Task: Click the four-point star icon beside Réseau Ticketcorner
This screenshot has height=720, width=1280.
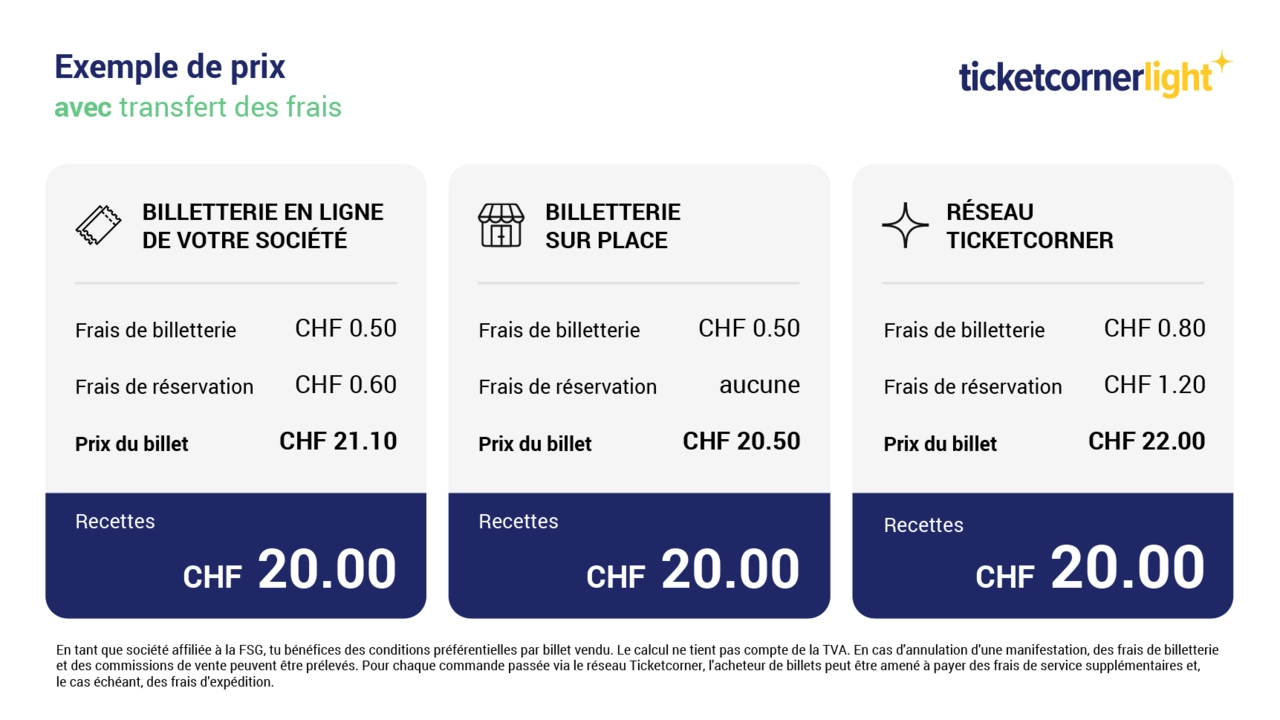Action: (x=905, y=225)
